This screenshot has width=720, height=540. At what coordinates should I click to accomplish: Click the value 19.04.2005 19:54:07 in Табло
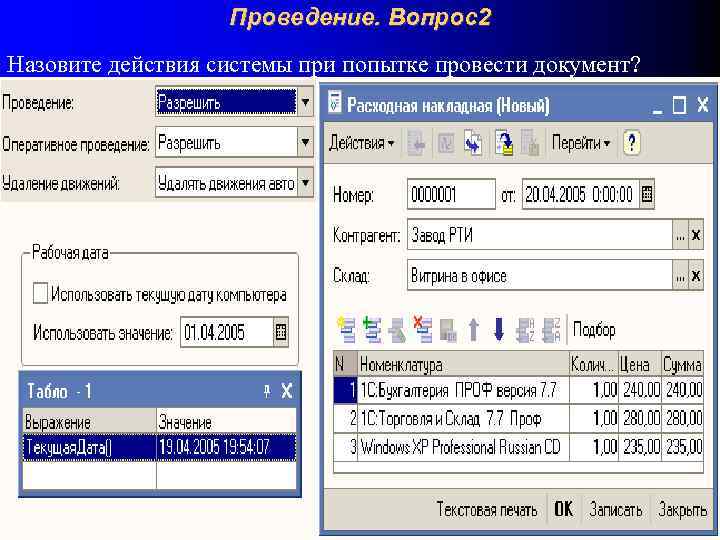pos(226,446)
